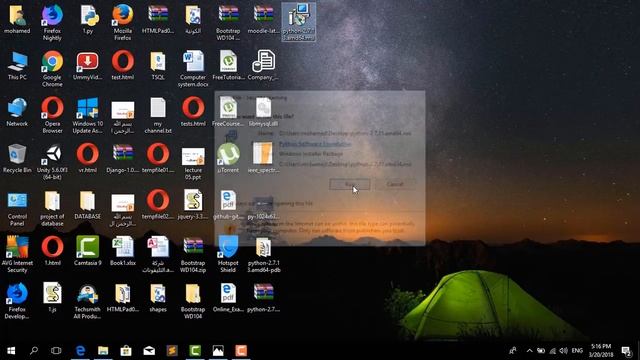640x360 pixels.
Task: Select the DATABASE folder
Action: (87, 204)
